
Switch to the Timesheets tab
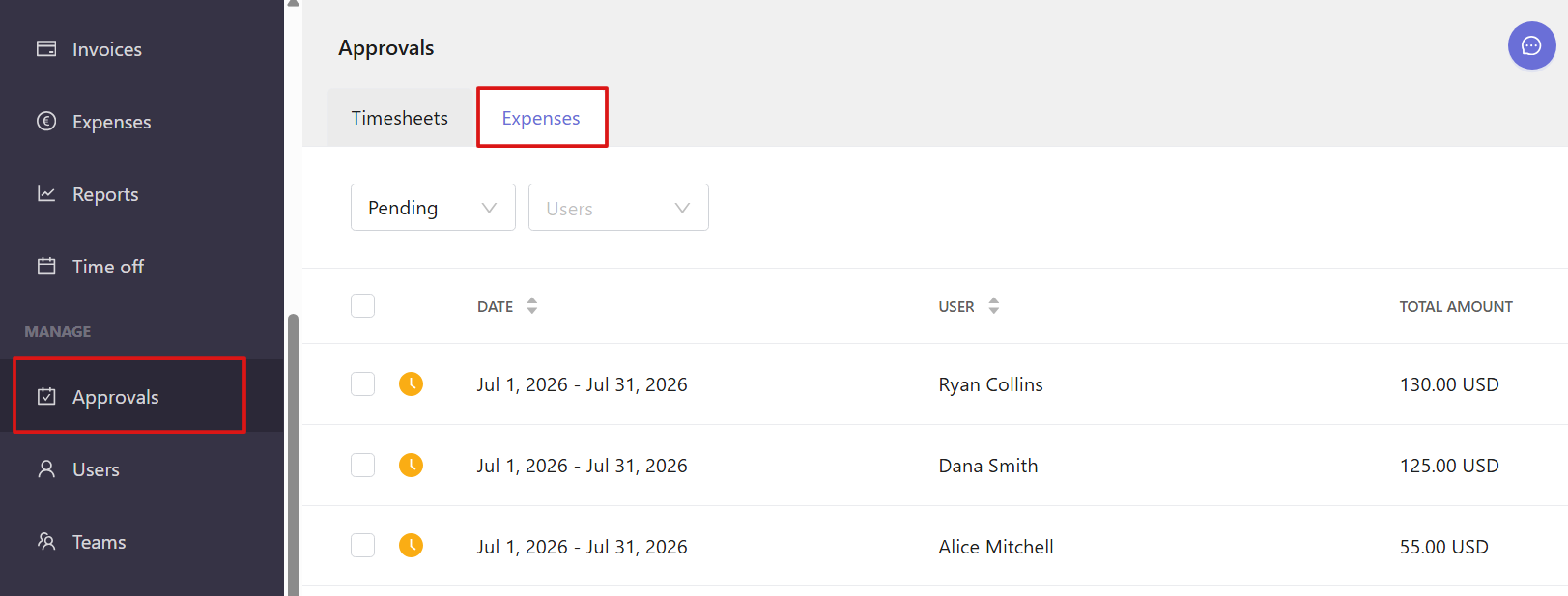coord(400,118)
